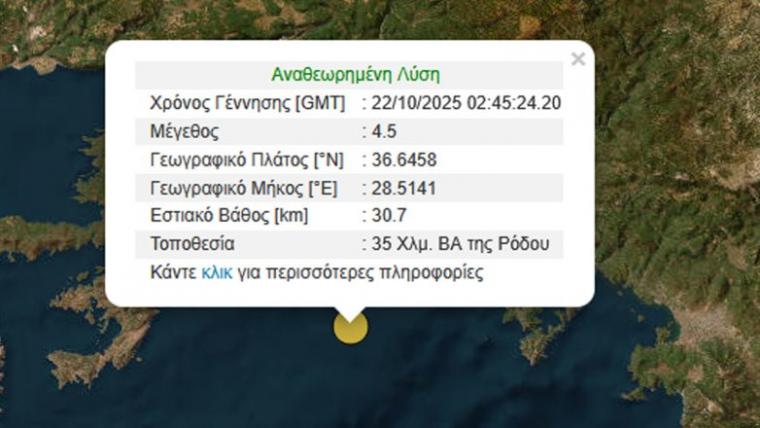
Task: Close the earthquake info popup
Action: coord(577,59)
